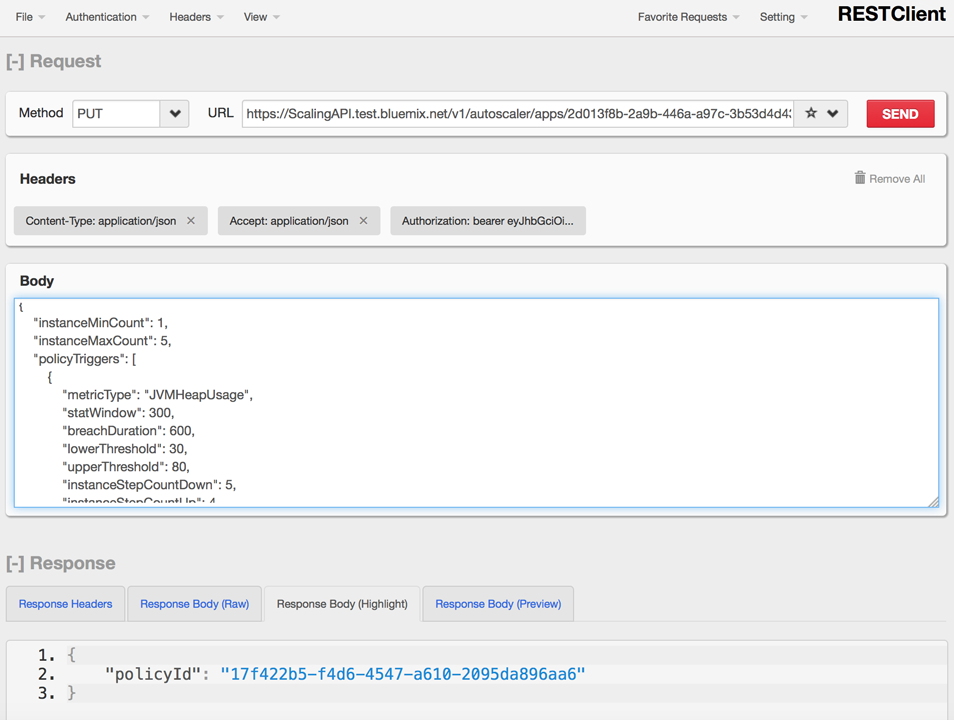
Task: Expand the URL history chevron
Action: click(x=832, y=114)
